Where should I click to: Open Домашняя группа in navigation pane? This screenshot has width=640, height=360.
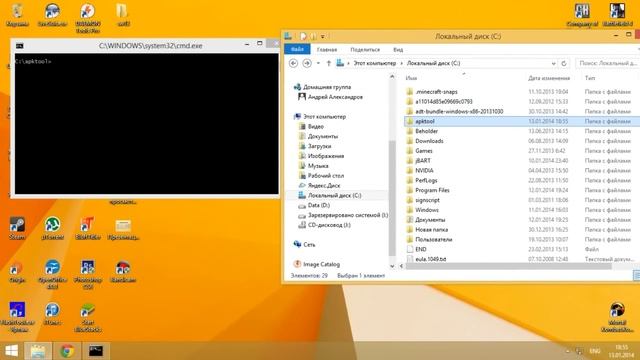(322, 87)
